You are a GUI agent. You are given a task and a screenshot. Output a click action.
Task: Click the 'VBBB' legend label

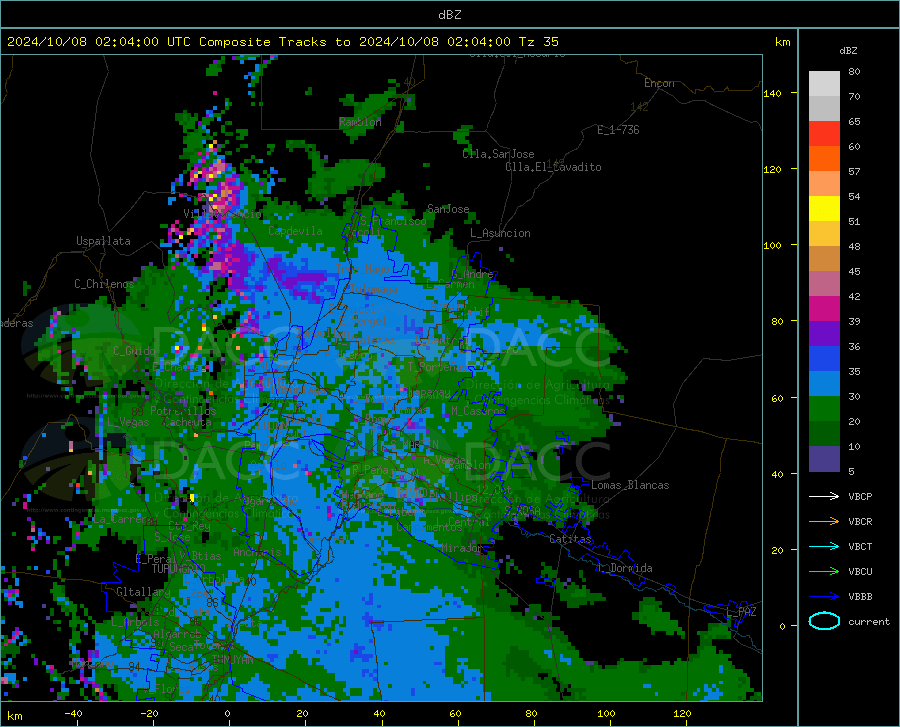pyautogui.click(x=860, y=596)
